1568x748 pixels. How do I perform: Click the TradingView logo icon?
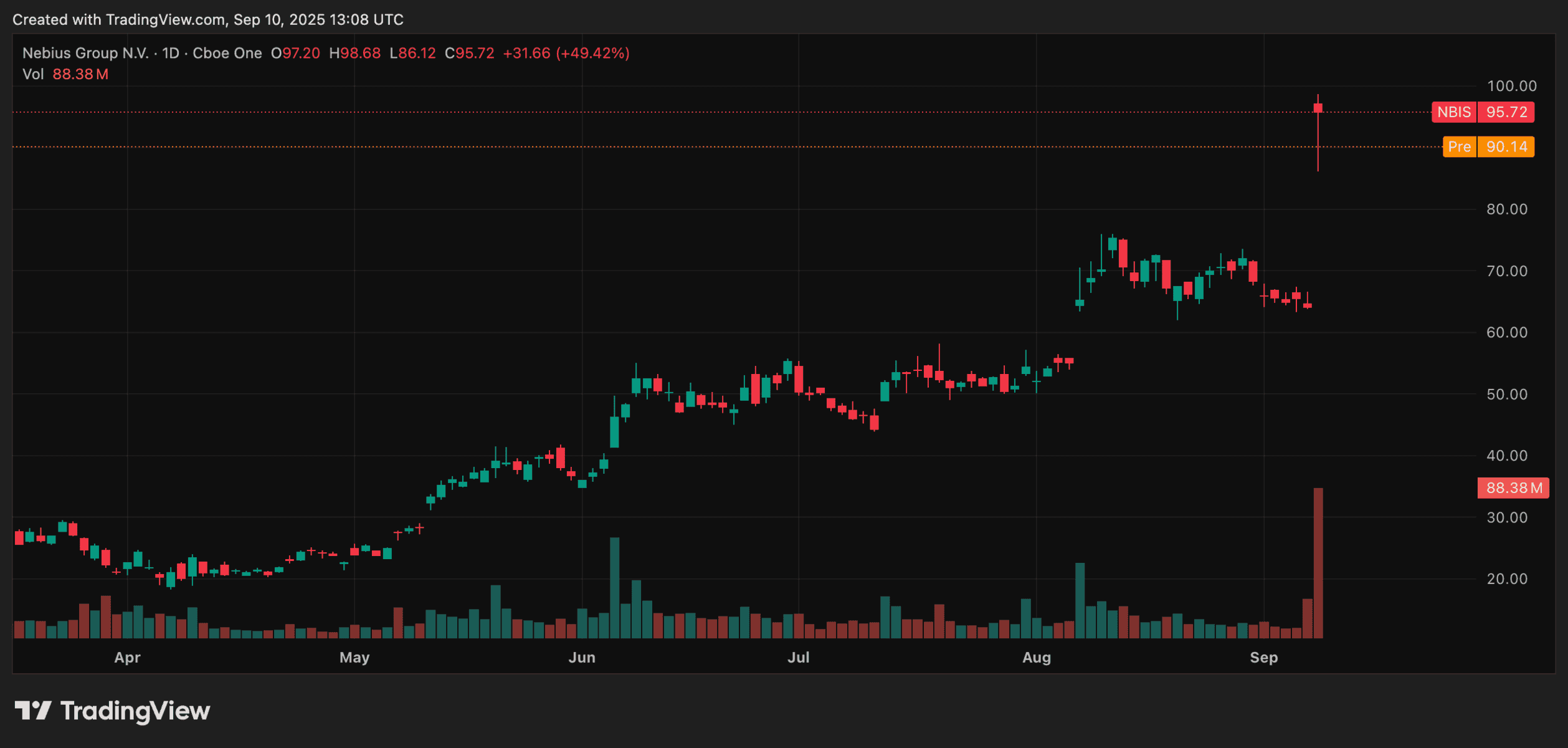(x=33, y=711)
